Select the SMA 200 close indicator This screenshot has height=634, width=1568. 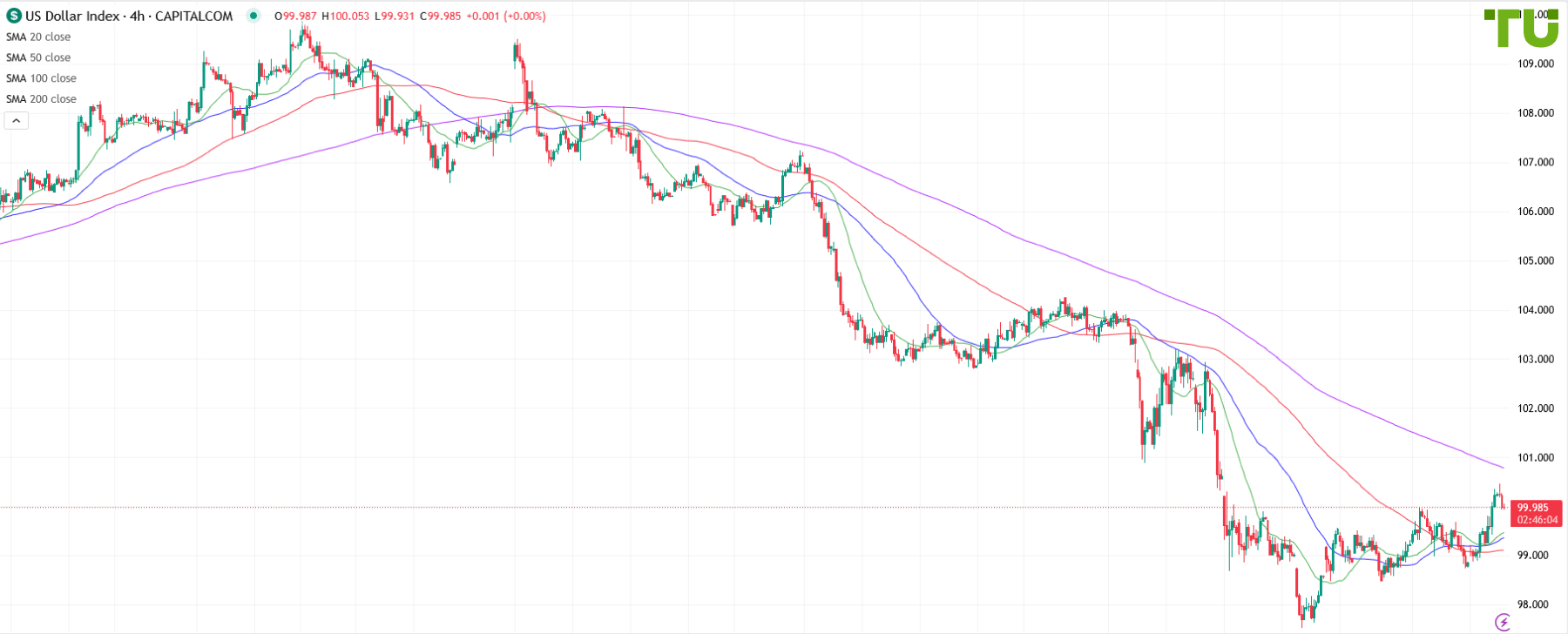point(41,99)
